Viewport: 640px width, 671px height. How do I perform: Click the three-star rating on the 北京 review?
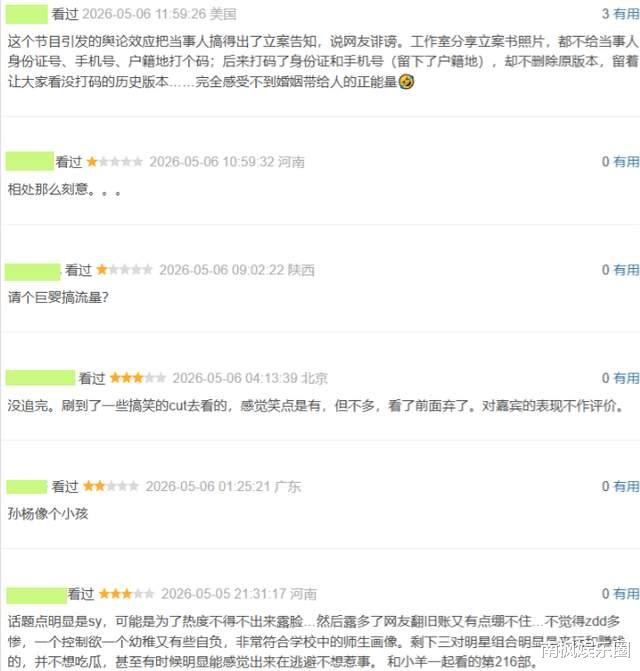tap(138, 378)
